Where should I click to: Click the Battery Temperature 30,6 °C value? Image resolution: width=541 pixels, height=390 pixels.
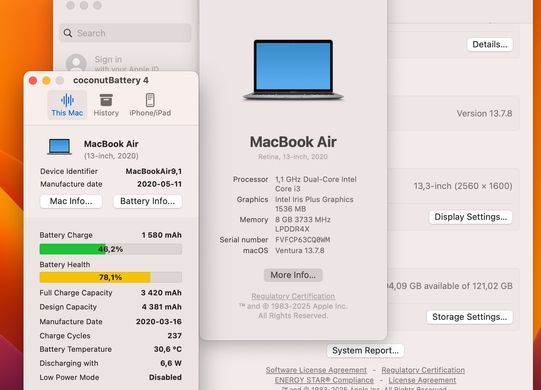coord(168,349)
